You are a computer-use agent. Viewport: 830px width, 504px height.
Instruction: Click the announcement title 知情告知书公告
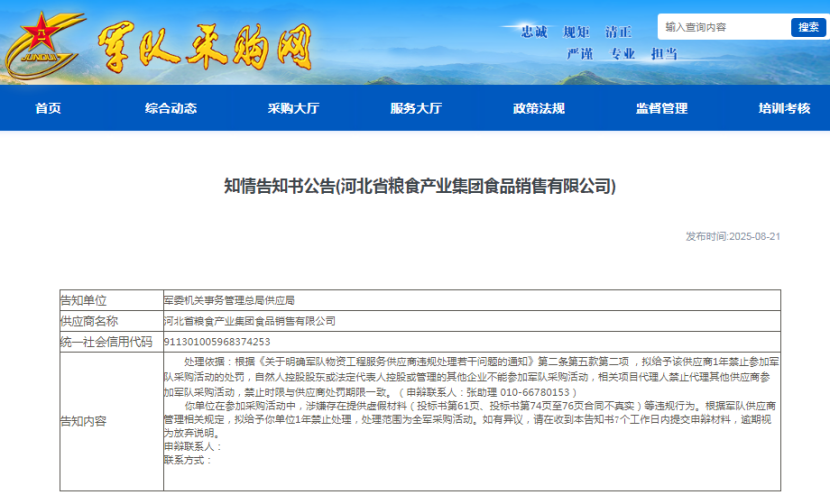420,186
